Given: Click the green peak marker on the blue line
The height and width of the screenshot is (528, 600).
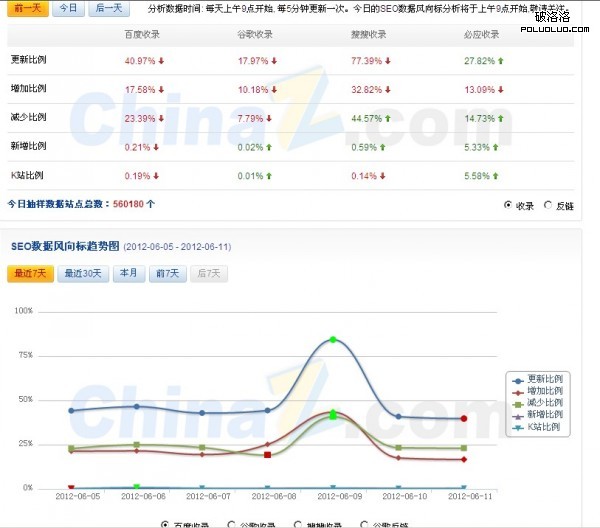Looking at the screenshot, I should [x=333, y=340].
